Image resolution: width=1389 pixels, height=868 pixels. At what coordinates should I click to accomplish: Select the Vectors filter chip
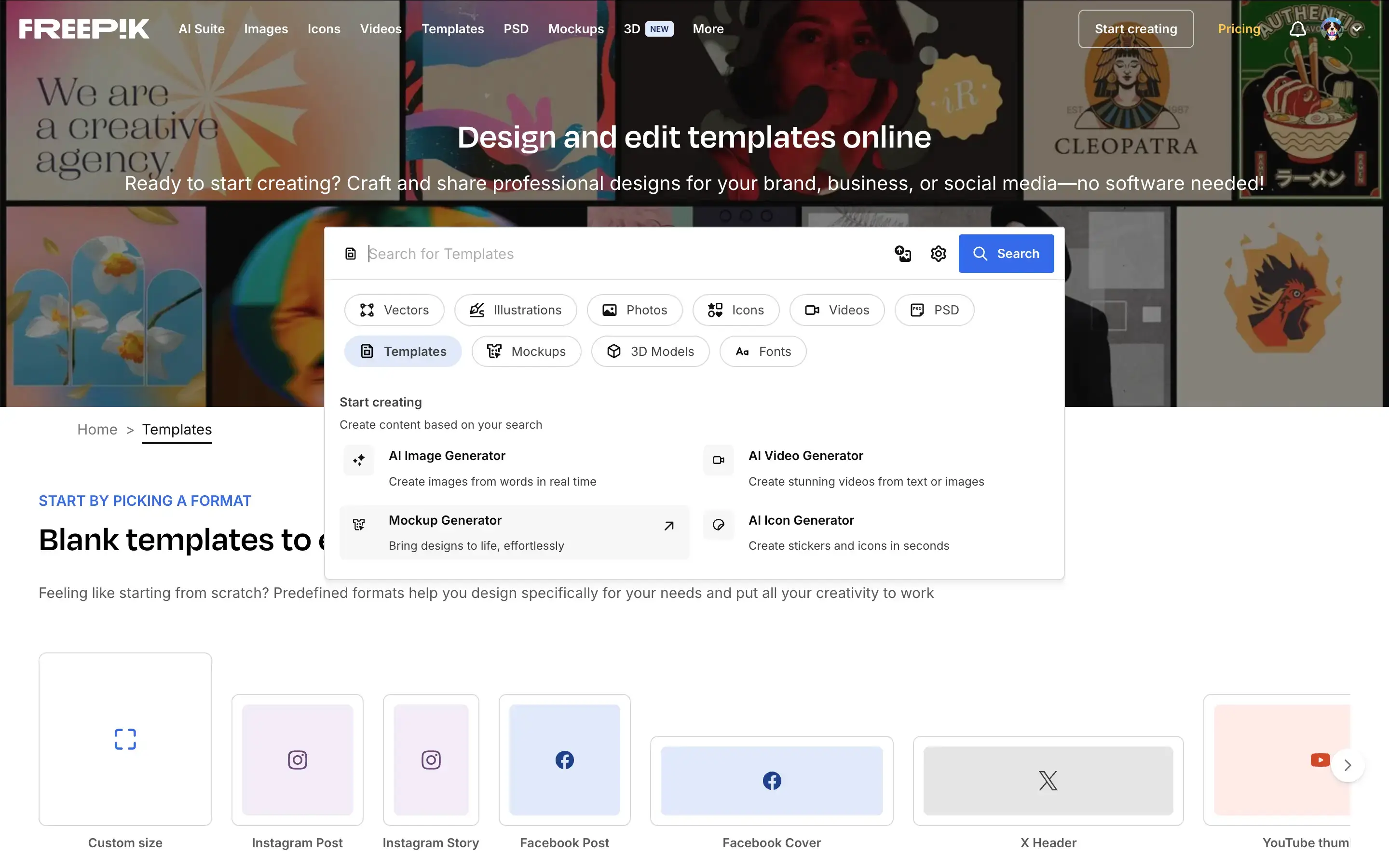[395, 310]
